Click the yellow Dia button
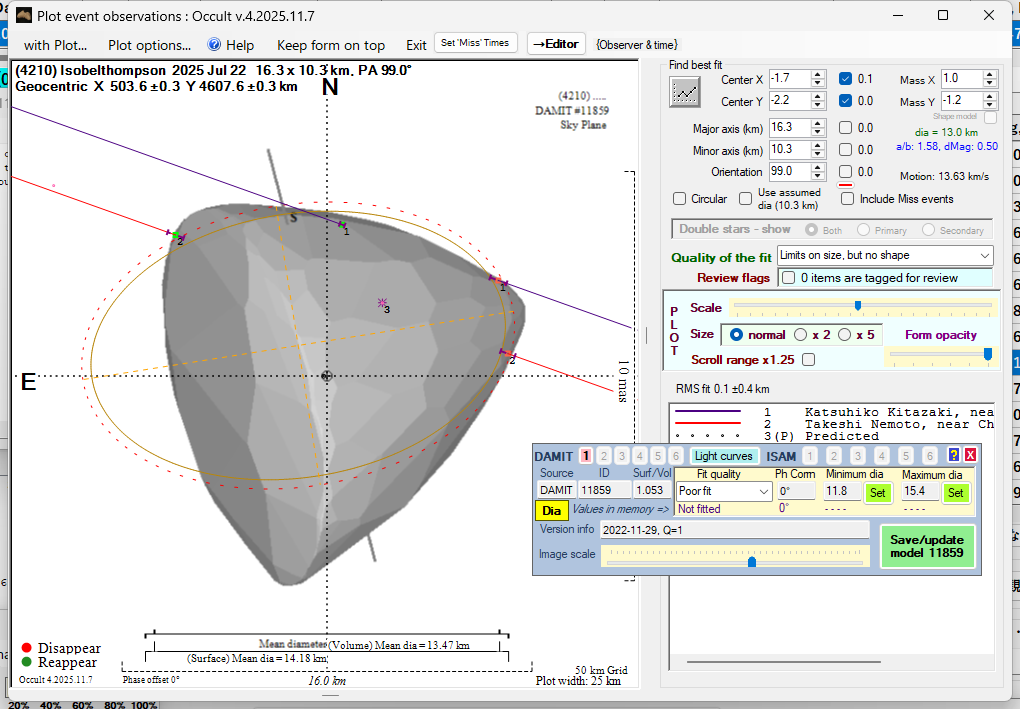Viewport: 1020px width, 709px height. tap(552, 510)
